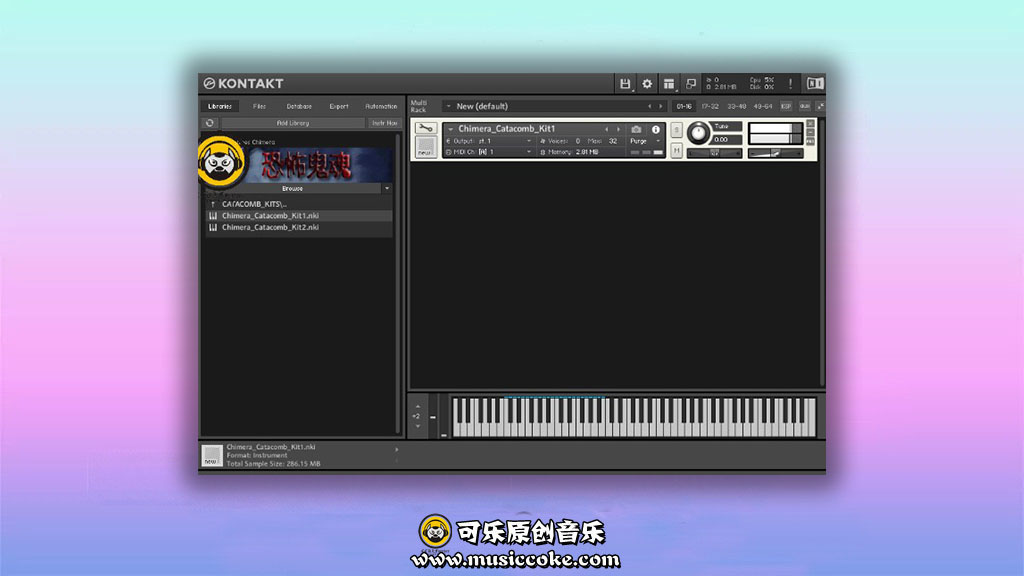Click the Kontakt logo in header

click(243, 84)
